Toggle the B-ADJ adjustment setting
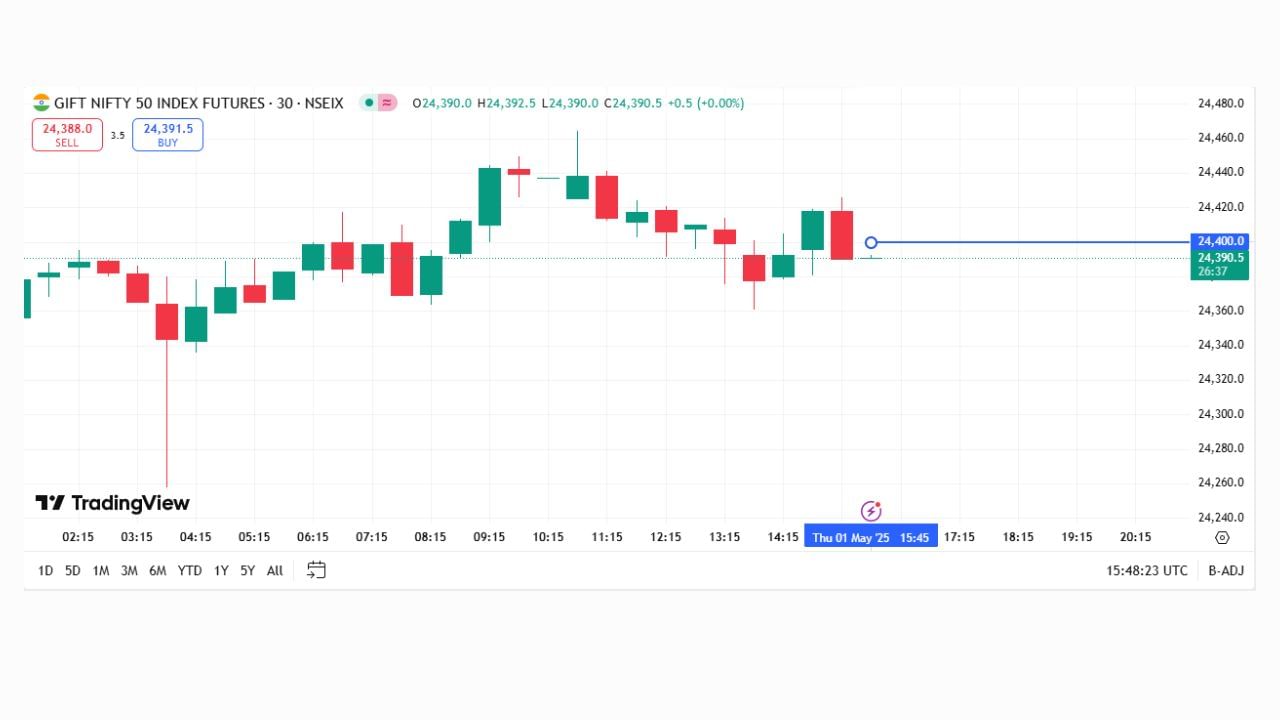This screenshot has height=720, width=1280. [1225, 571]
